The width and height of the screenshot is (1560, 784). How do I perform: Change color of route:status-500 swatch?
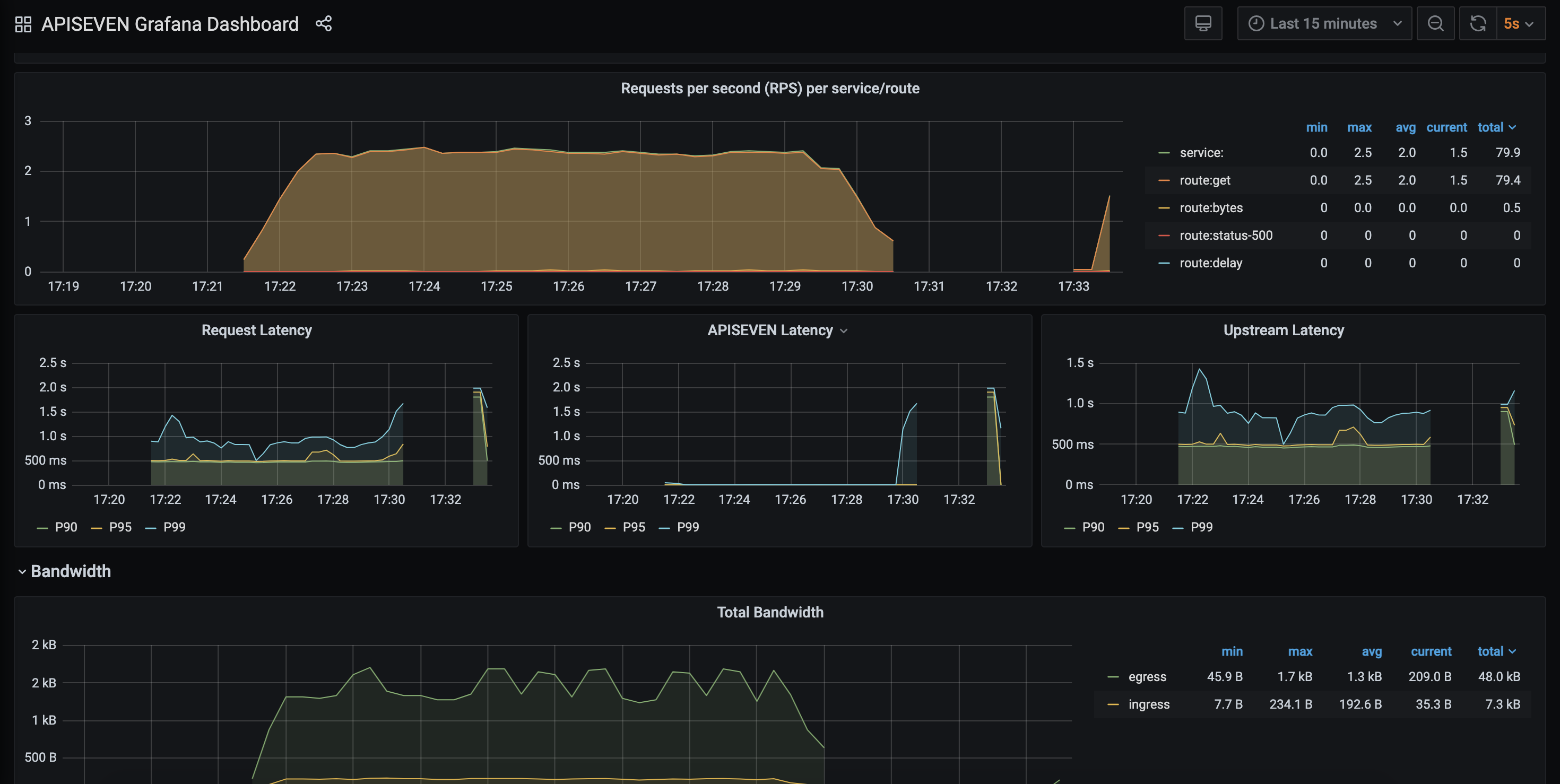coord(1163,235)
